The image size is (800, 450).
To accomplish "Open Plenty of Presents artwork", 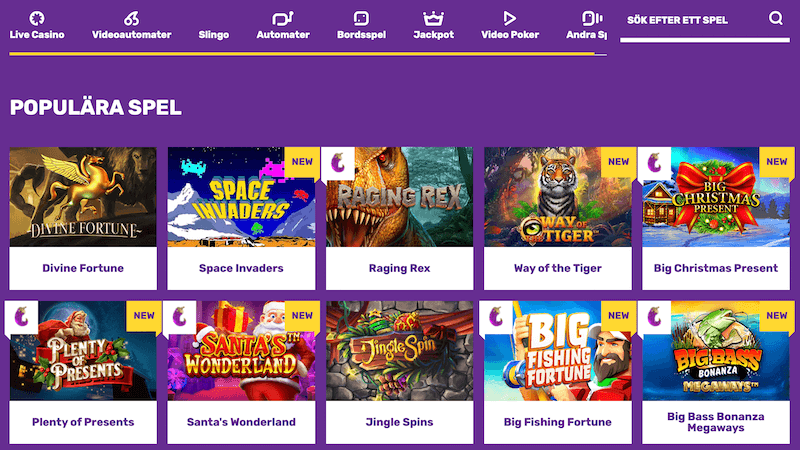I will (83, 351).
